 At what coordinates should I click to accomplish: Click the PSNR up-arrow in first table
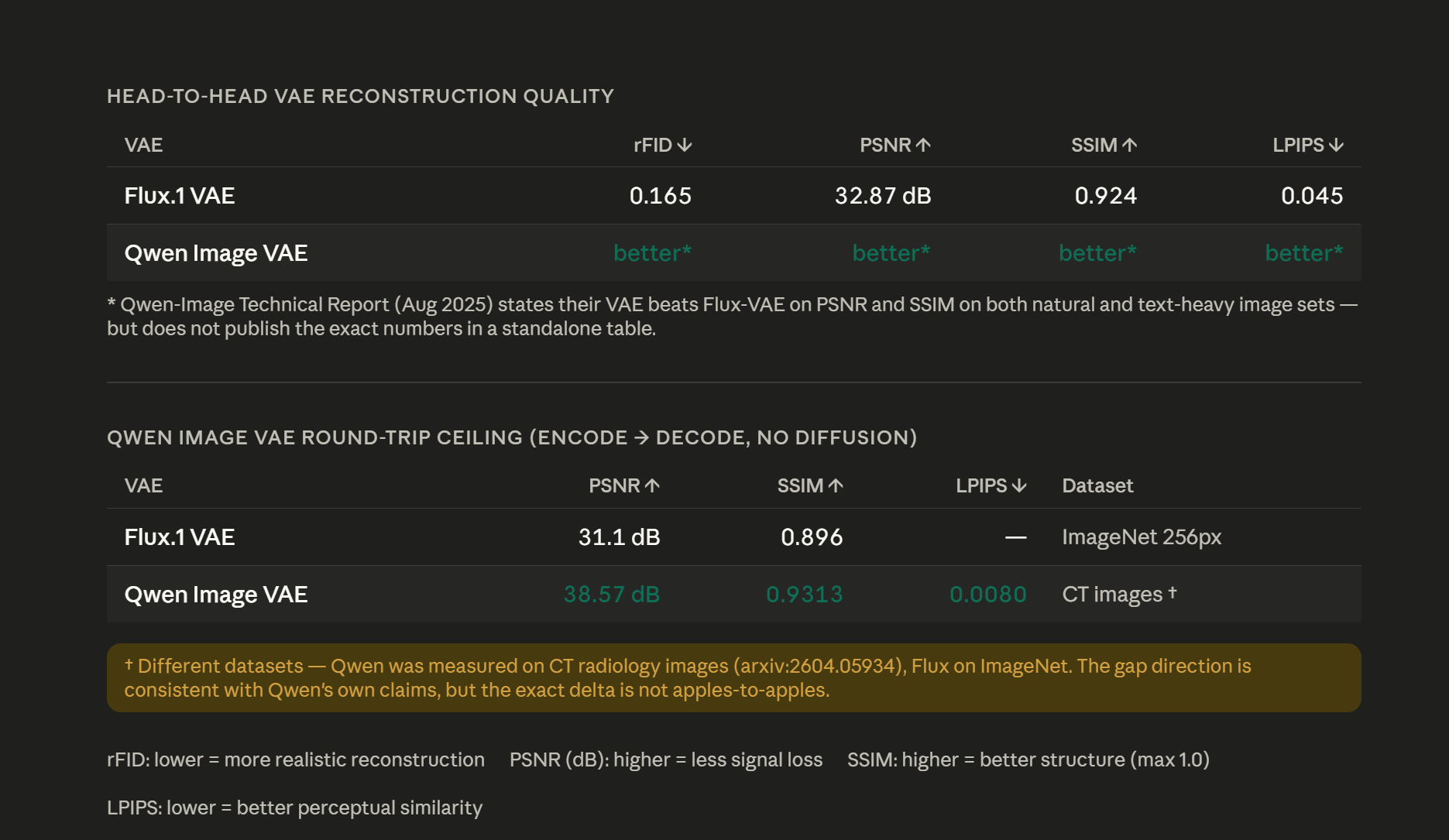(923, 146)
